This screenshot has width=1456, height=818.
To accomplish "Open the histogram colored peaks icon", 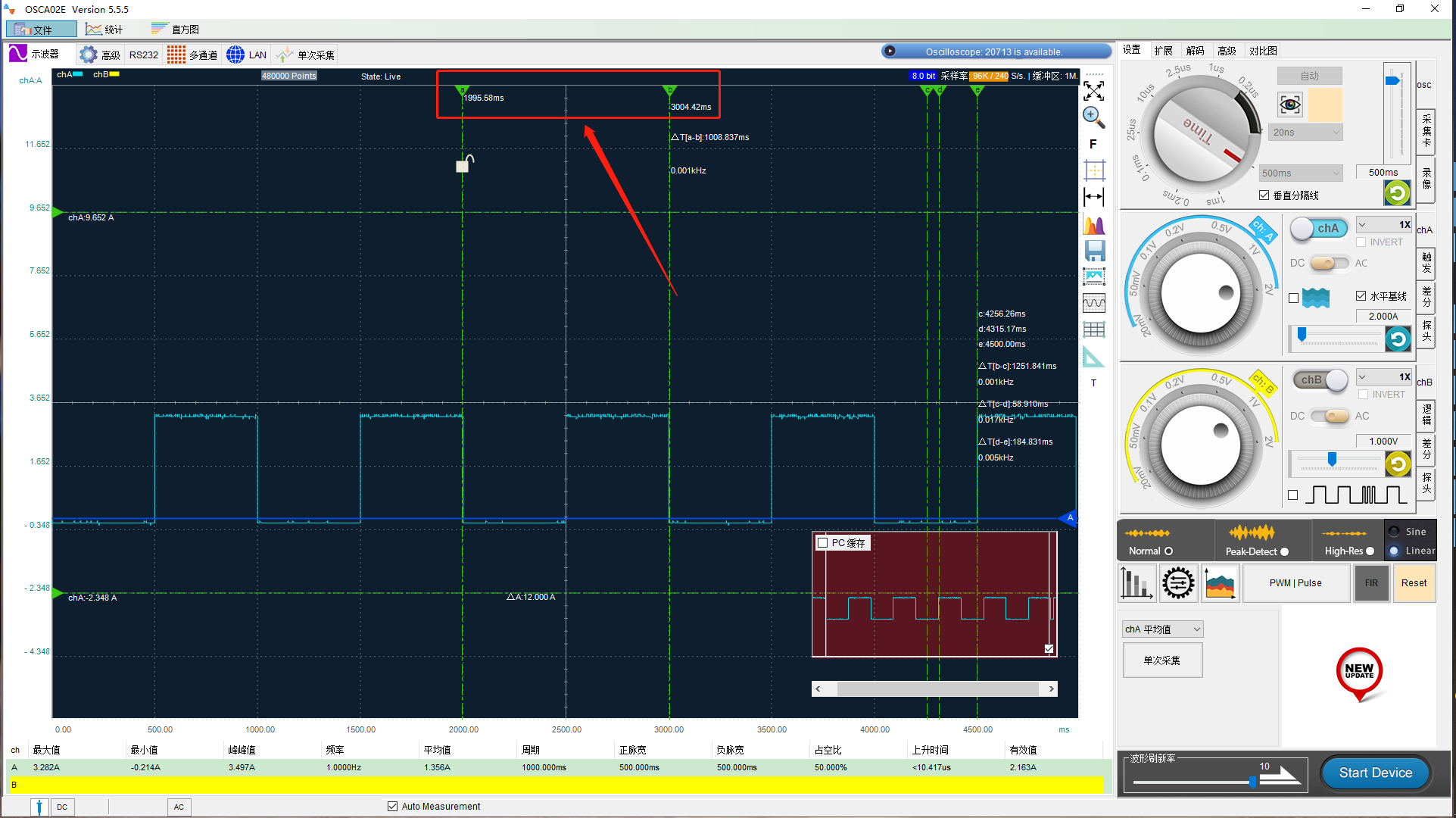I will coord(1094,225).
